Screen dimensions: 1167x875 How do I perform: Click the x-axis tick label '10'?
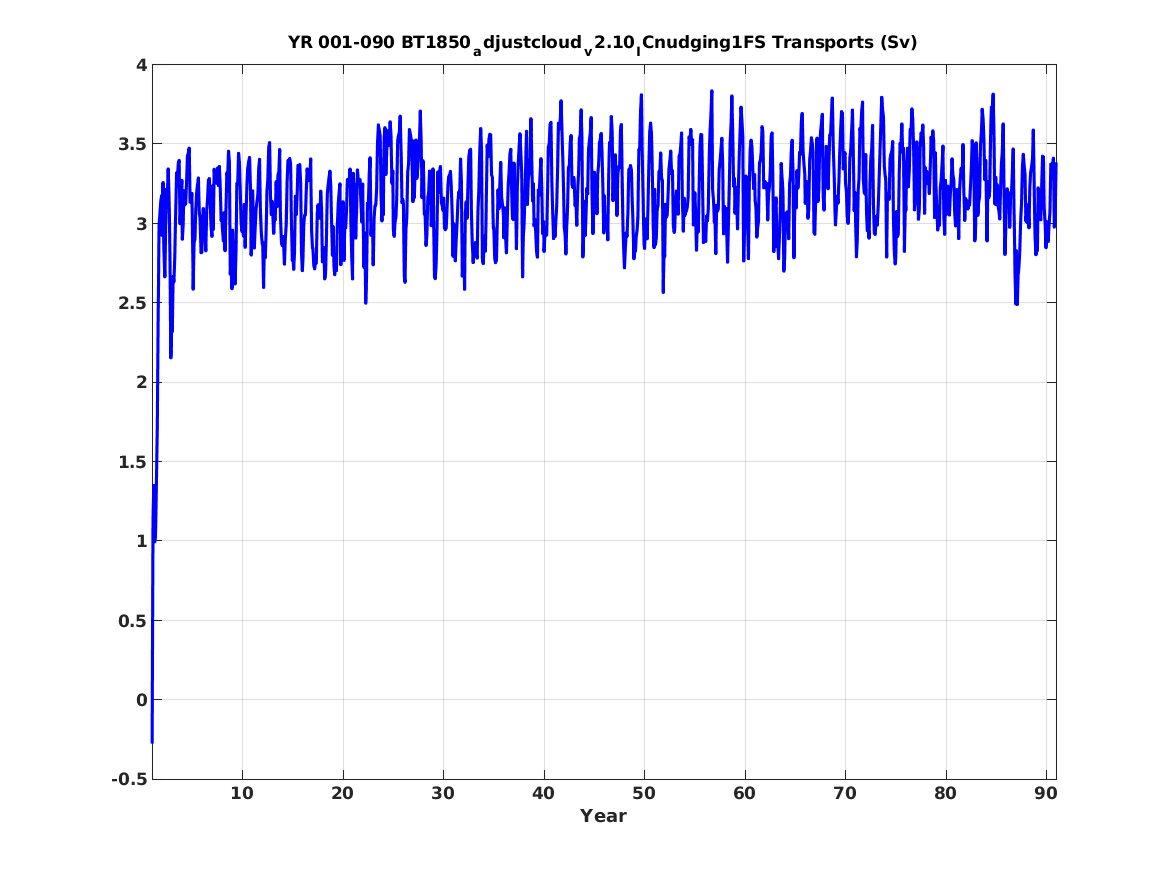pyautogui.click(x=242, y=794)
